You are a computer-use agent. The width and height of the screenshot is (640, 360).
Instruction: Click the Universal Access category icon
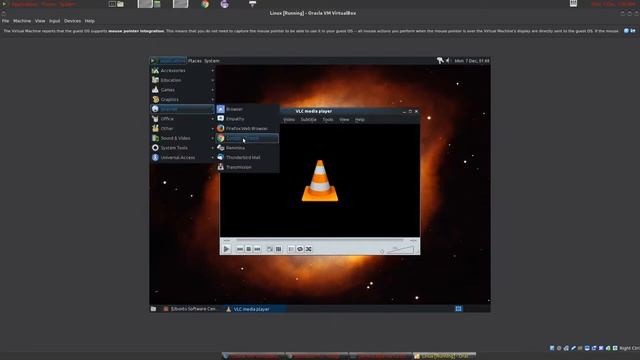155,157
